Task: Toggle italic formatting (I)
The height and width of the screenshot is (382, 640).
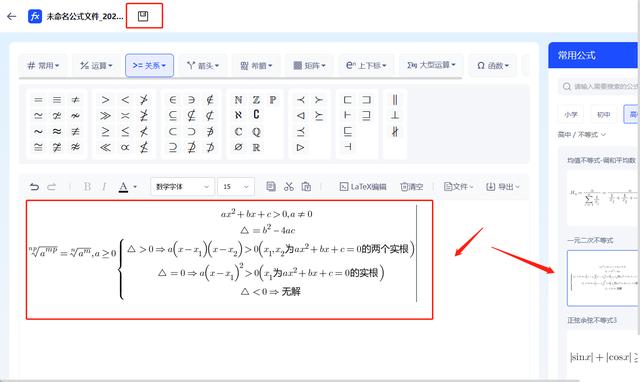Action: tap(104, 187)
